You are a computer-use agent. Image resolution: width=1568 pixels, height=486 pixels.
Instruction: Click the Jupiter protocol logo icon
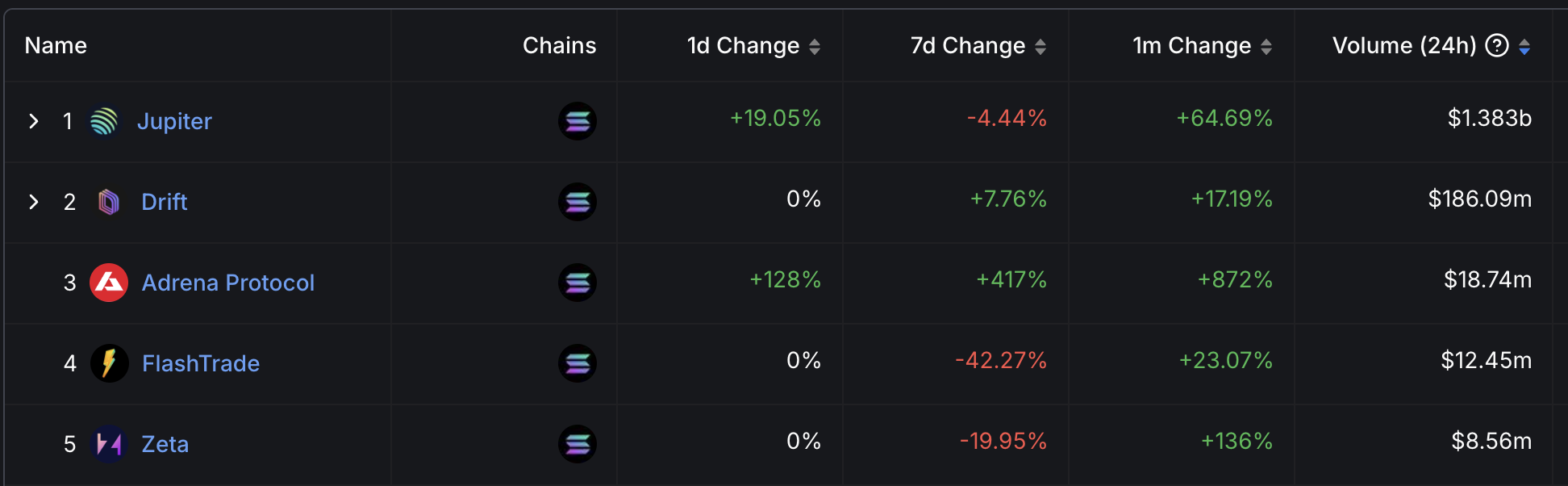(104, 121)
